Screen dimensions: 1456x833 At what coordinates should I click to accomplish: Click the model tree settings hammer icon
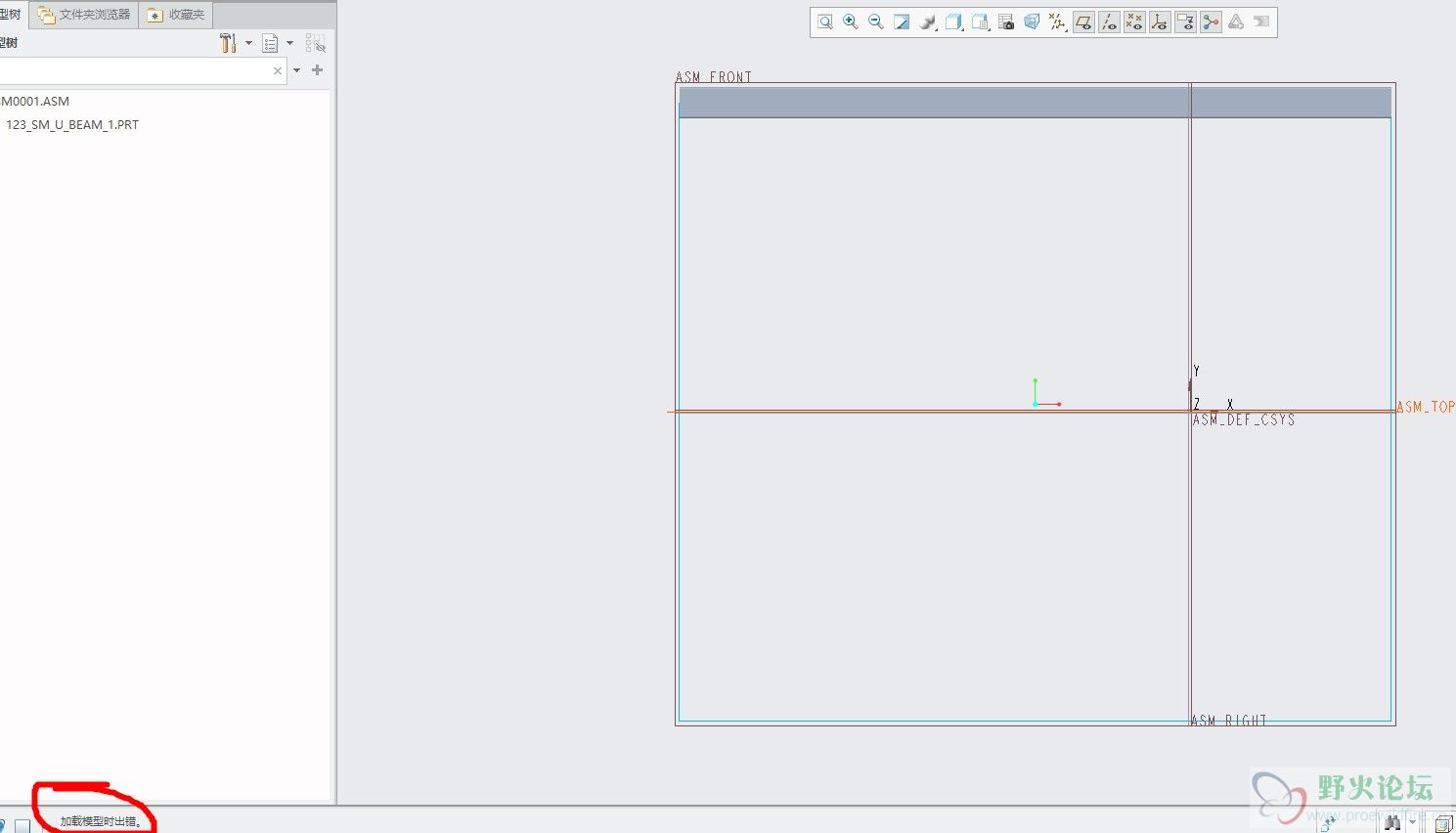point(228,43)
